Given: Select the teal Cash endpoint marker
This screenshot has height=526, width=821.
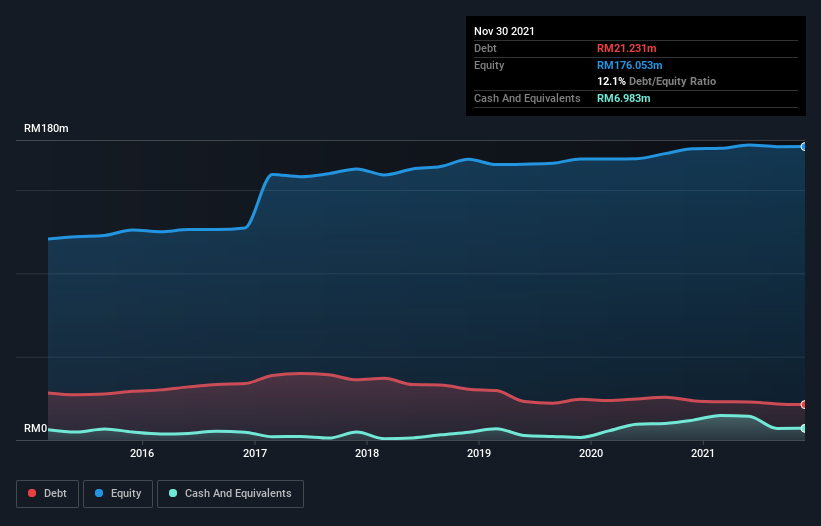Looking at the screenshot, I should pos(804,429).
